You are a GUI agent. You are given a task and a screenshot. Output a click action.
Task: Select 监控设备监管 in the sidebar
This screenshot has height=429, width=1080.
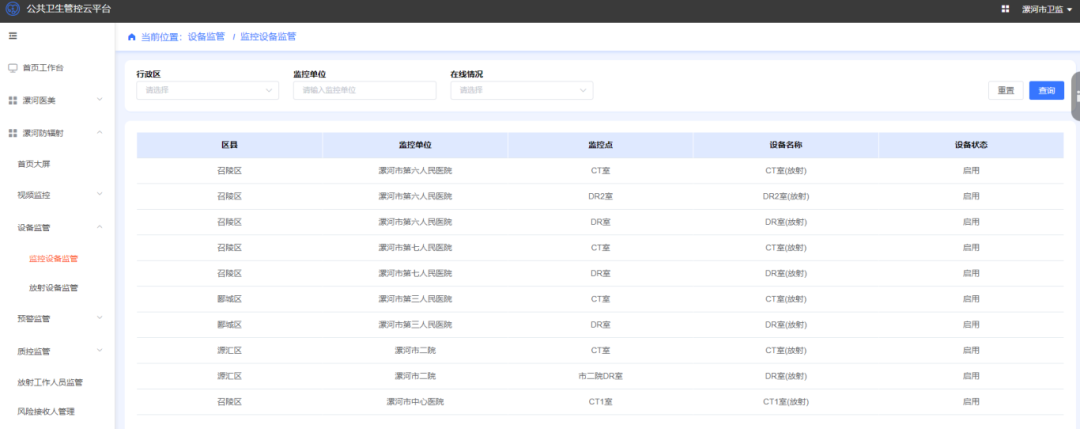[x=54, y=259]
